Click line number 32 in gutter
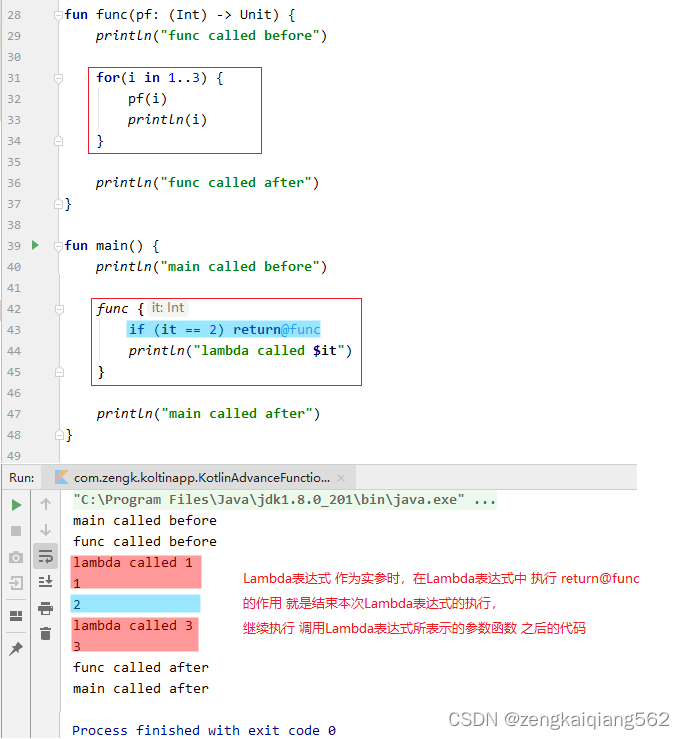Screen dimensions: 684x739 click(14, 99)
